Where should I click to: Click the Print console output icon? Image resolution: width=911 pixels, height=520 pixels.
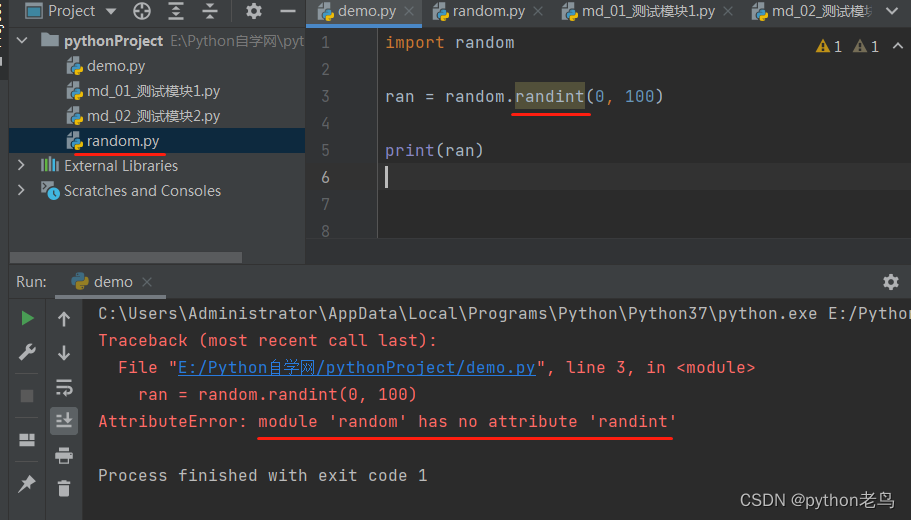[64, 456]
